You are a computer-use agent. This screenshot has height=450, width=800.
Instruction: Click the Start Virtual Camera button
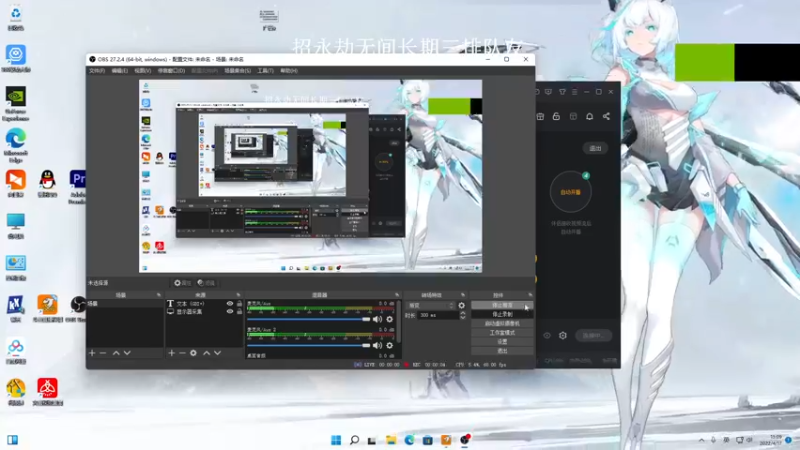(502, 323)
